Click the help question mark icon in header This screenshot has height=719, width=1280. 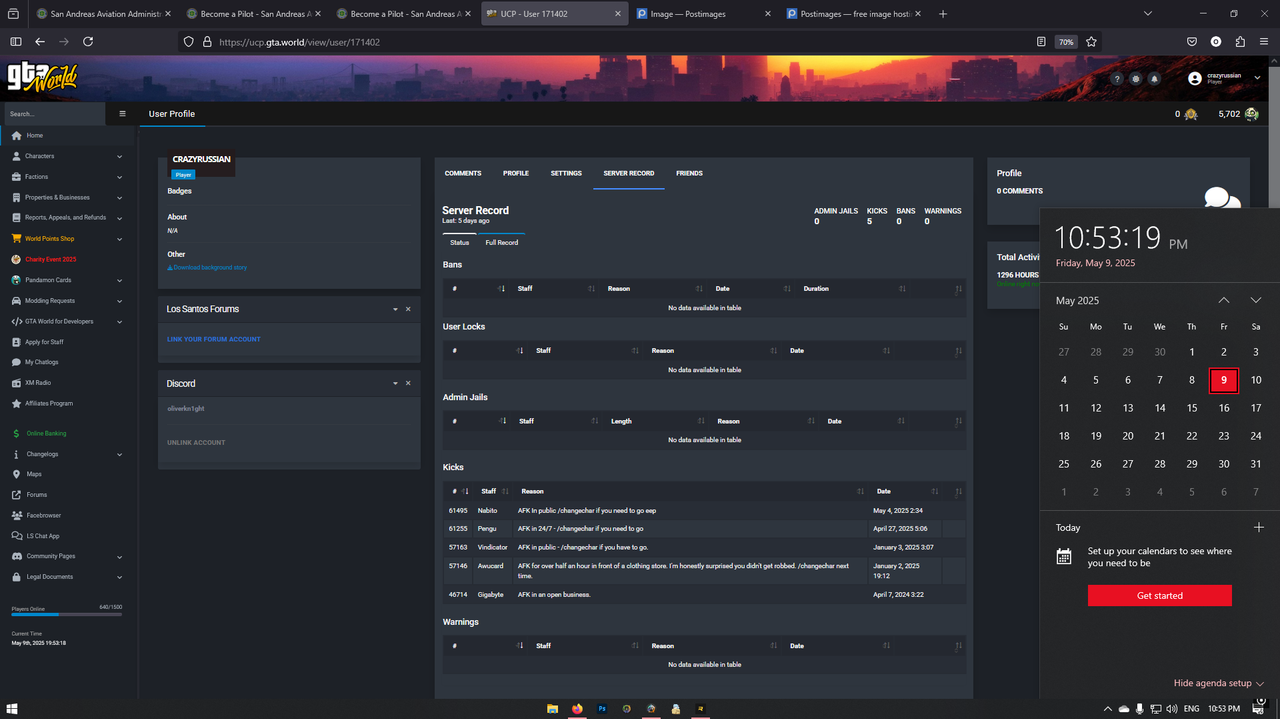click(1117, 78)
